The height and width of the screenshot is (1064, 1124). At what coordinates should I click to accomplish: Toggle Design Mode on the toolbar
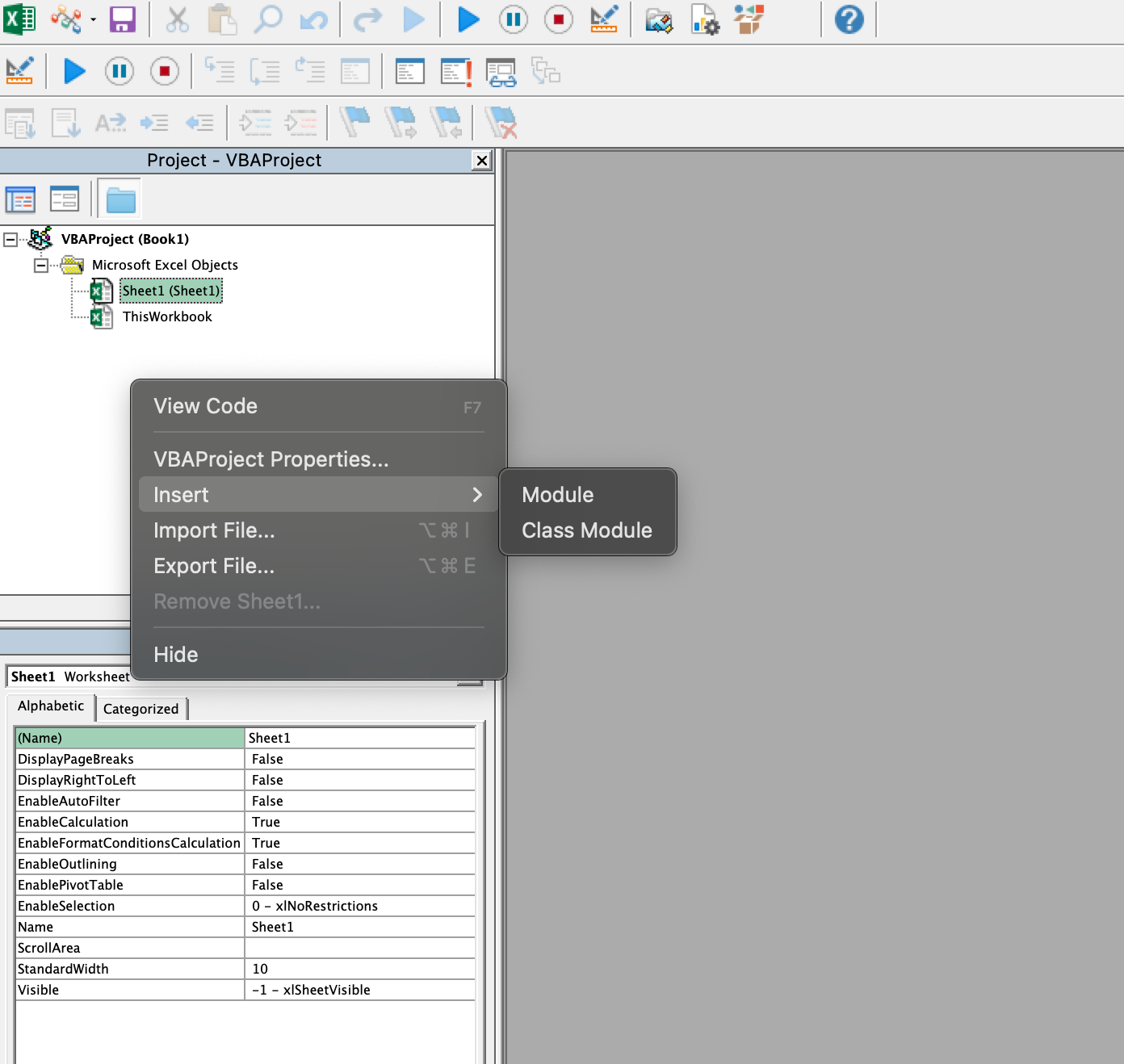click(x=604, y=19)
